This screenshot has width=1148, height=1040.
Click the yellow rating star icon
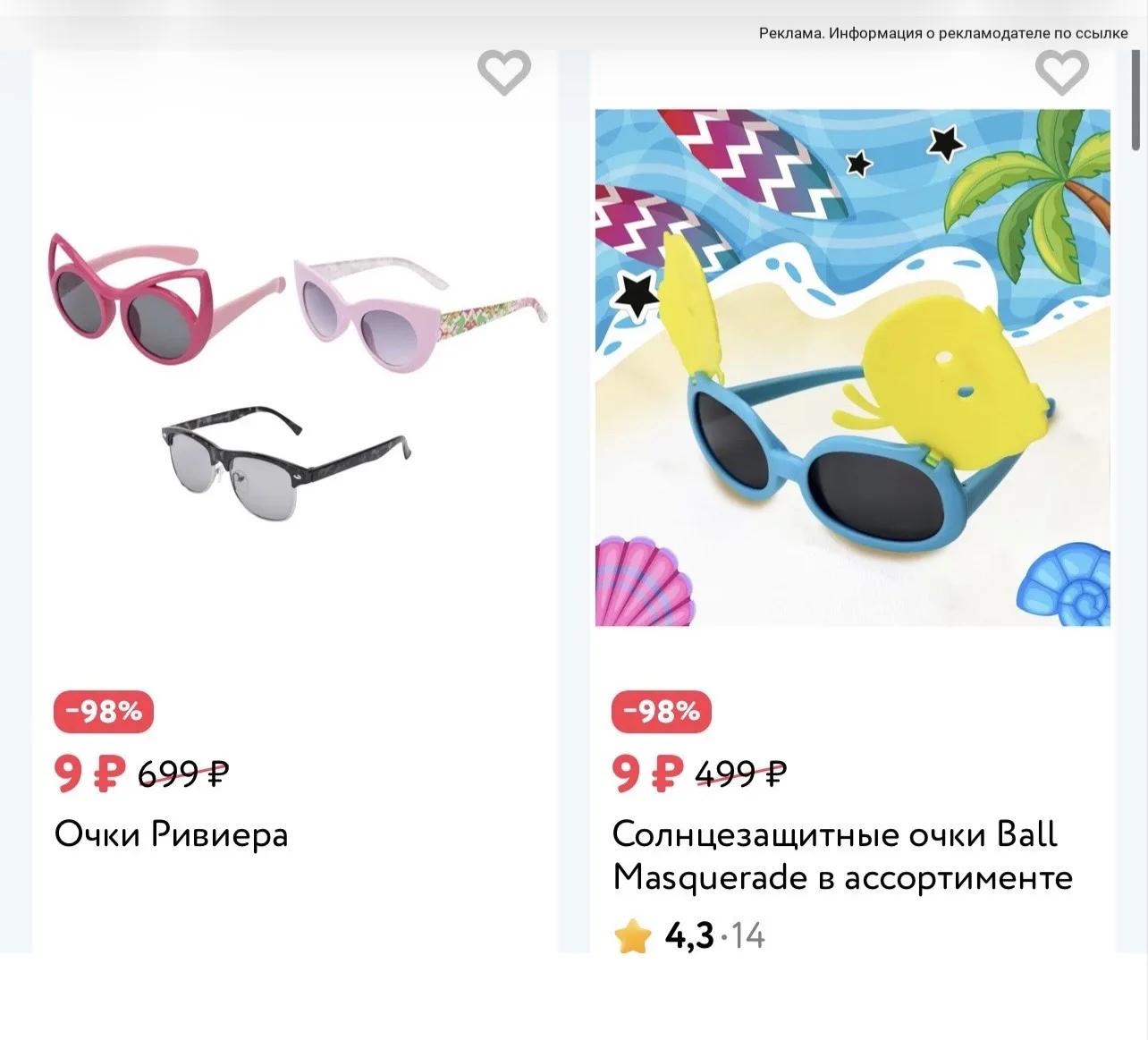pos(632,936)
